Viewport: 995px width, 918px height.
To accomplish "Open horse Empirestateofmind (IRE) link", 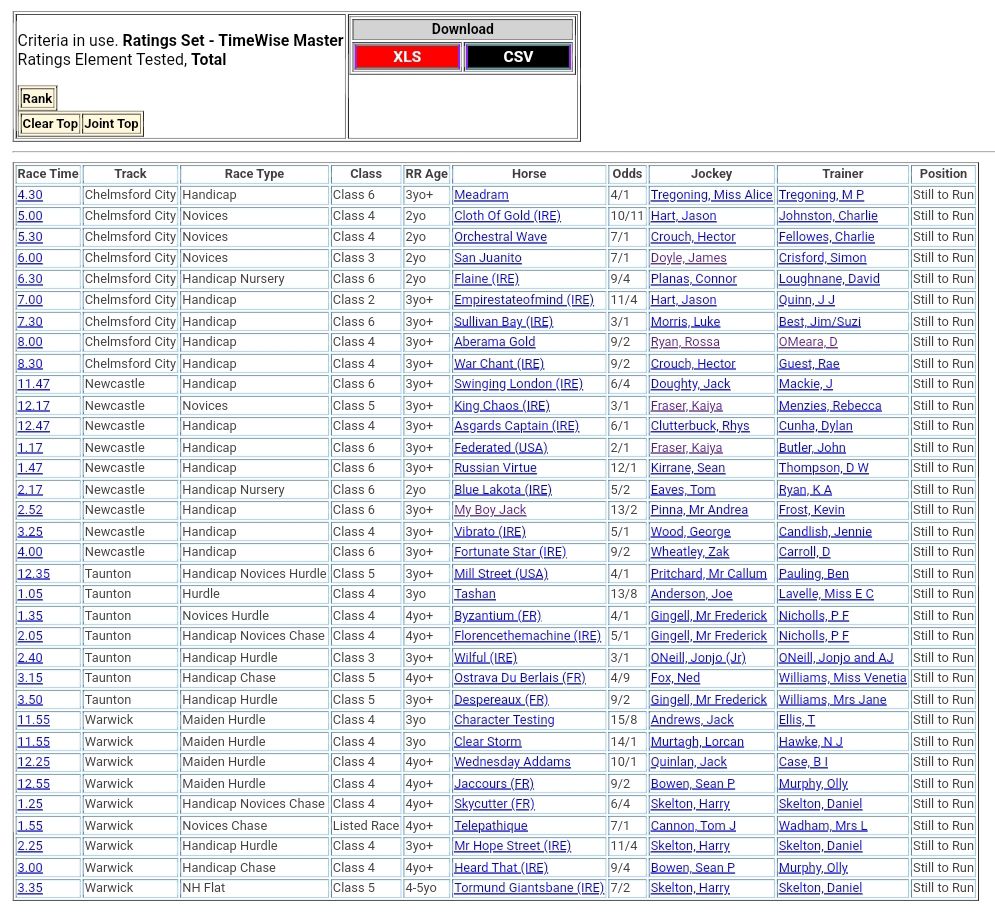I will point(523,300).
